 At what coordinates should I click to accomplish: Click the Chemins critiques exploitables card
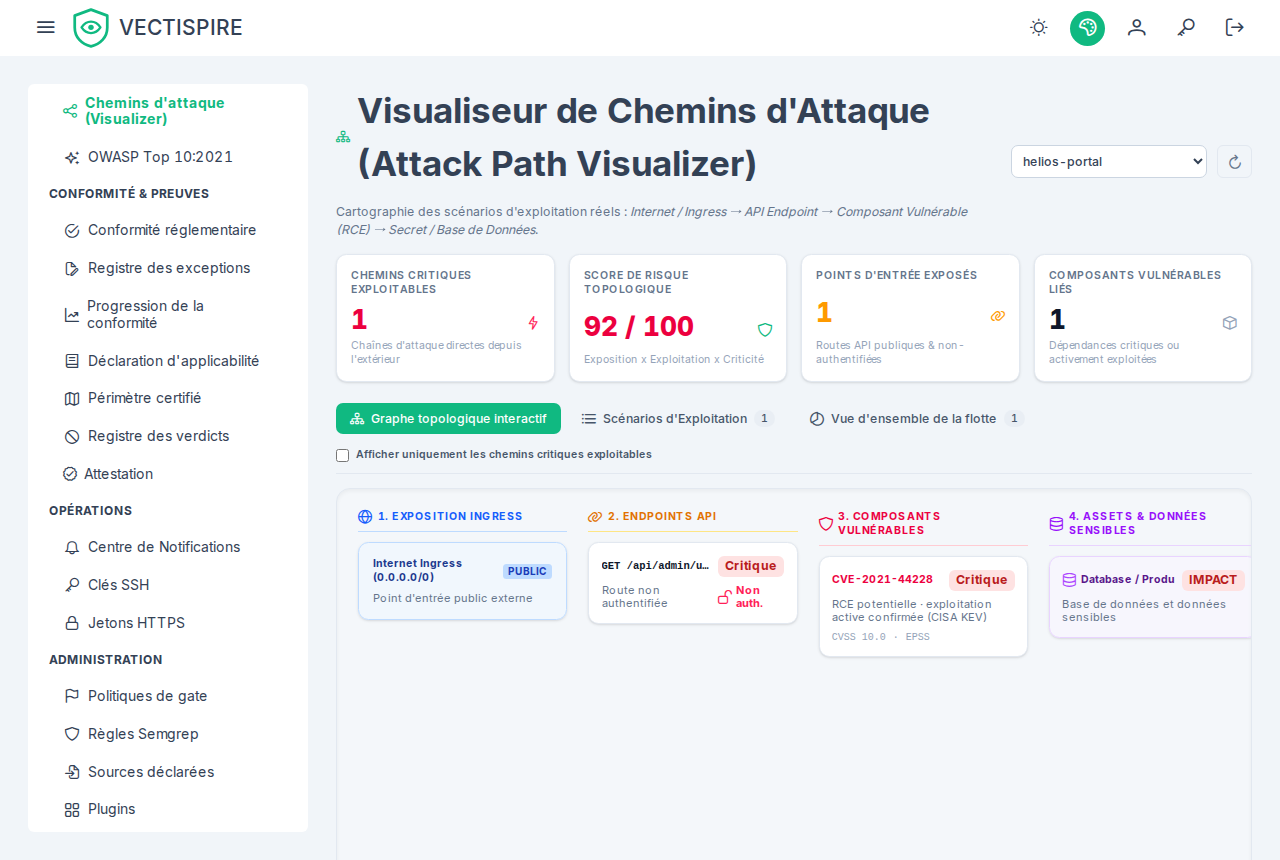tap(445, 318)
